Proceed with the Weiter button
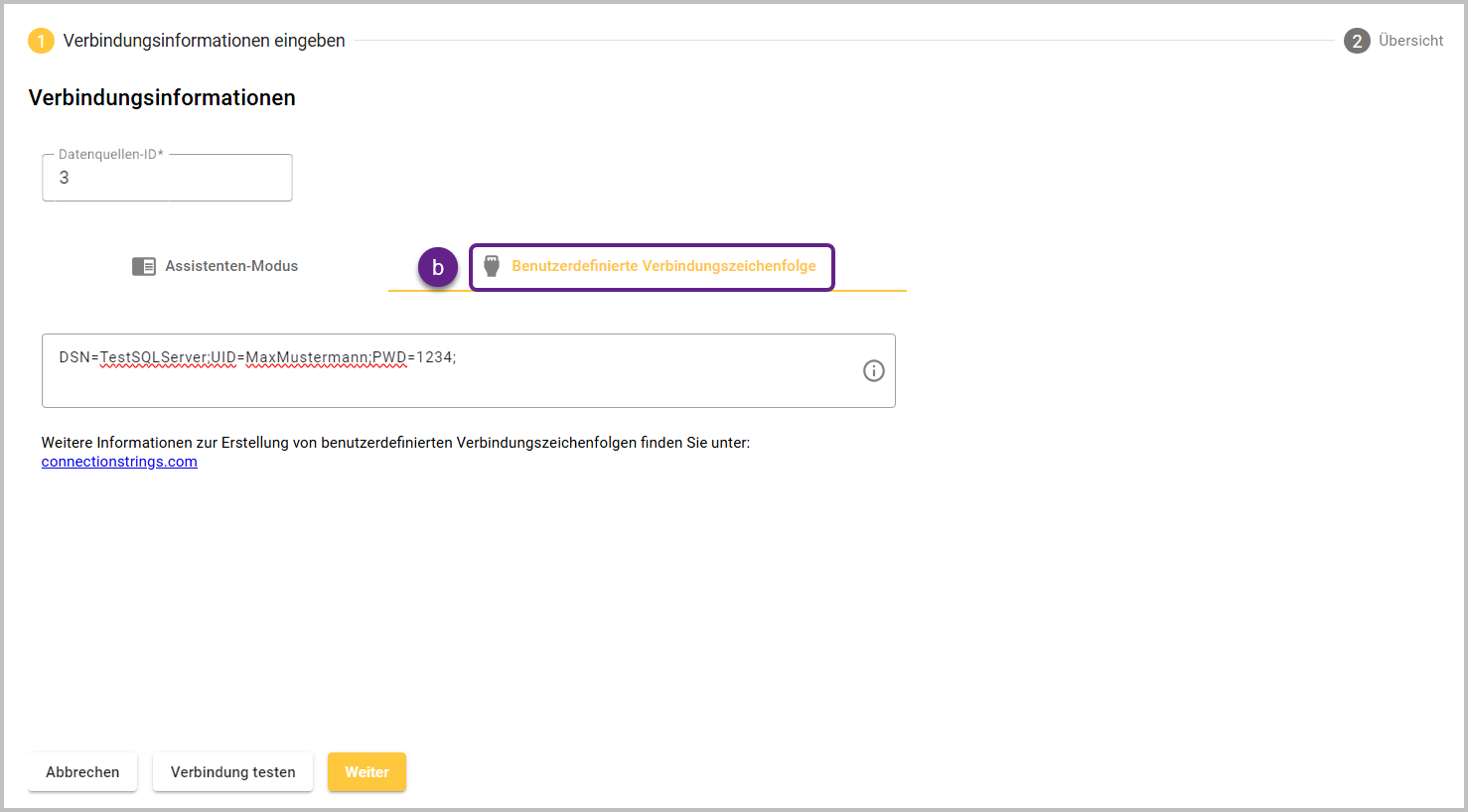Image resolution: width=1468 pixels, height=812 pixels. (x=367, y=772)
